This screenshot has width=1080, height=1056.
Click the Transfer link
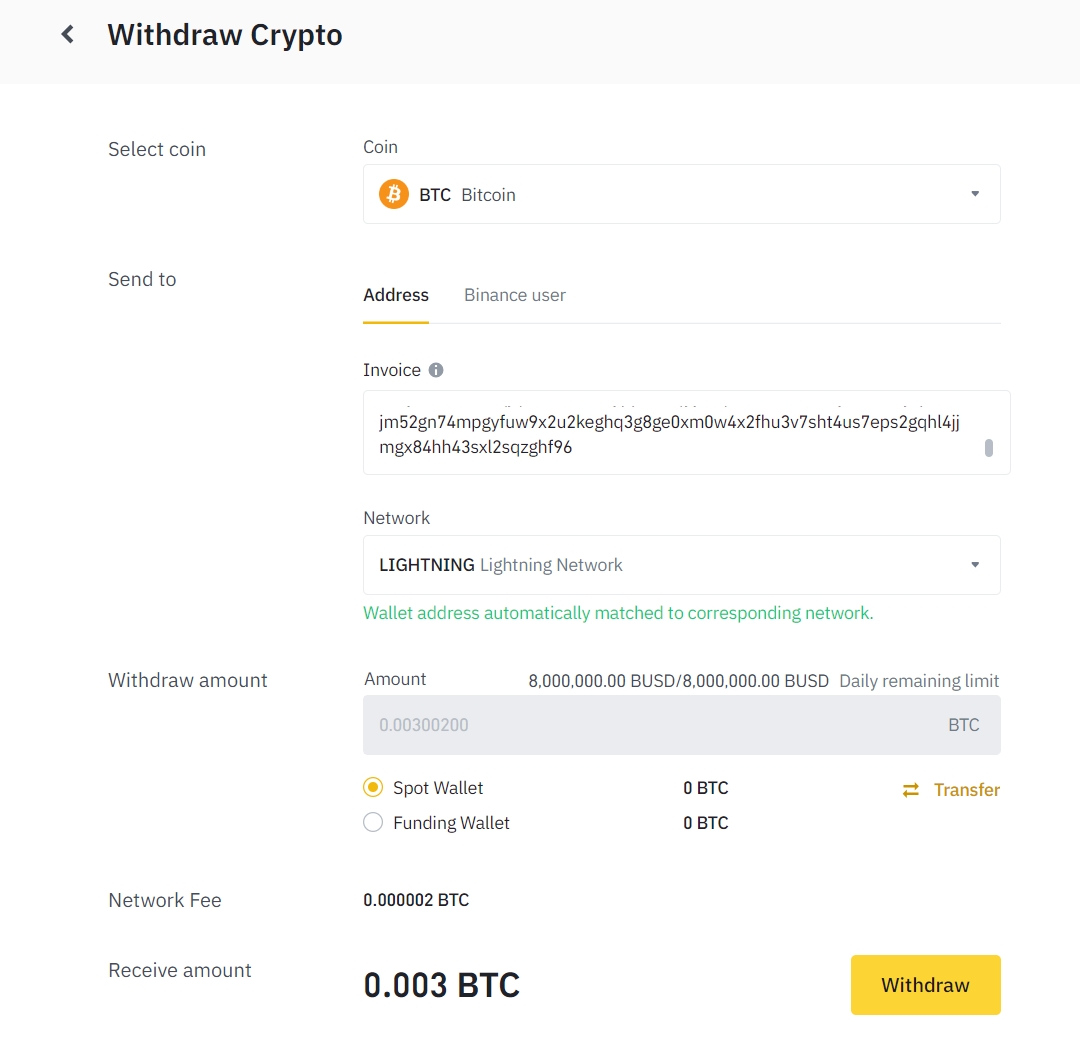coord(966,790)
